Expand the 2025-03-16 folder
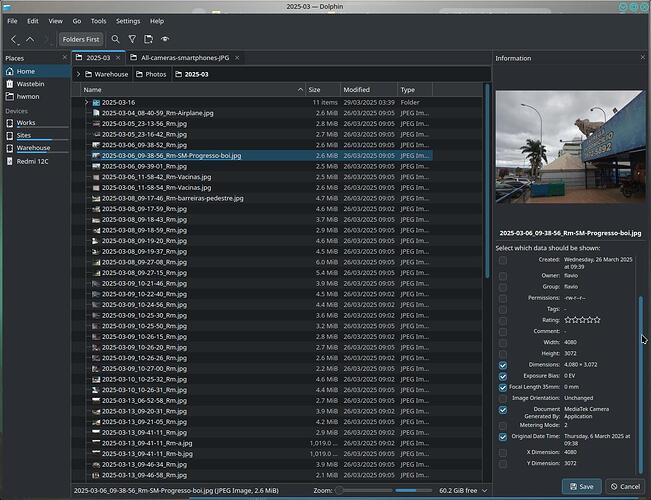The height and width of the screenshot is (500, 651). click(86, 102)
